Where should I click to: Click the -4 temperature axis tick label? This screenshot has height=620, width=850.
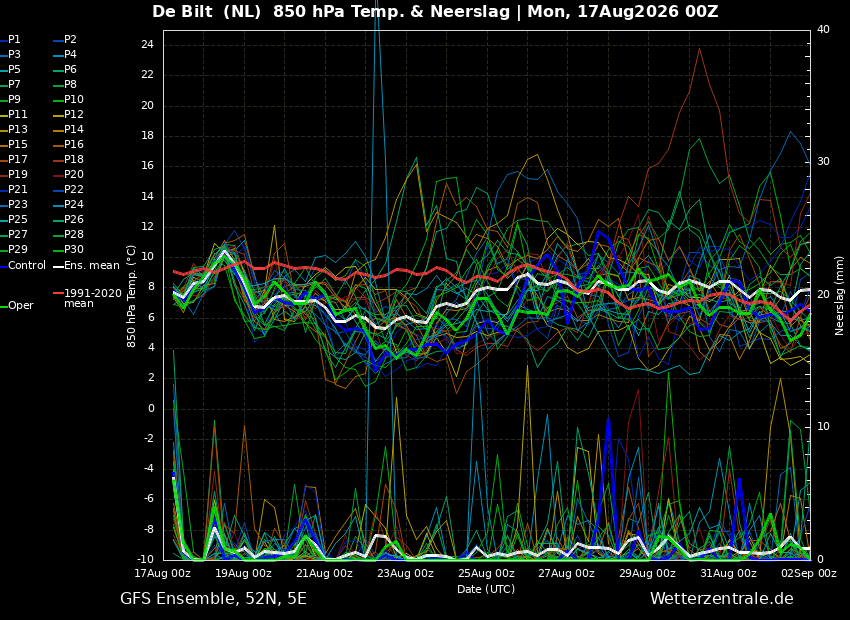147,468
